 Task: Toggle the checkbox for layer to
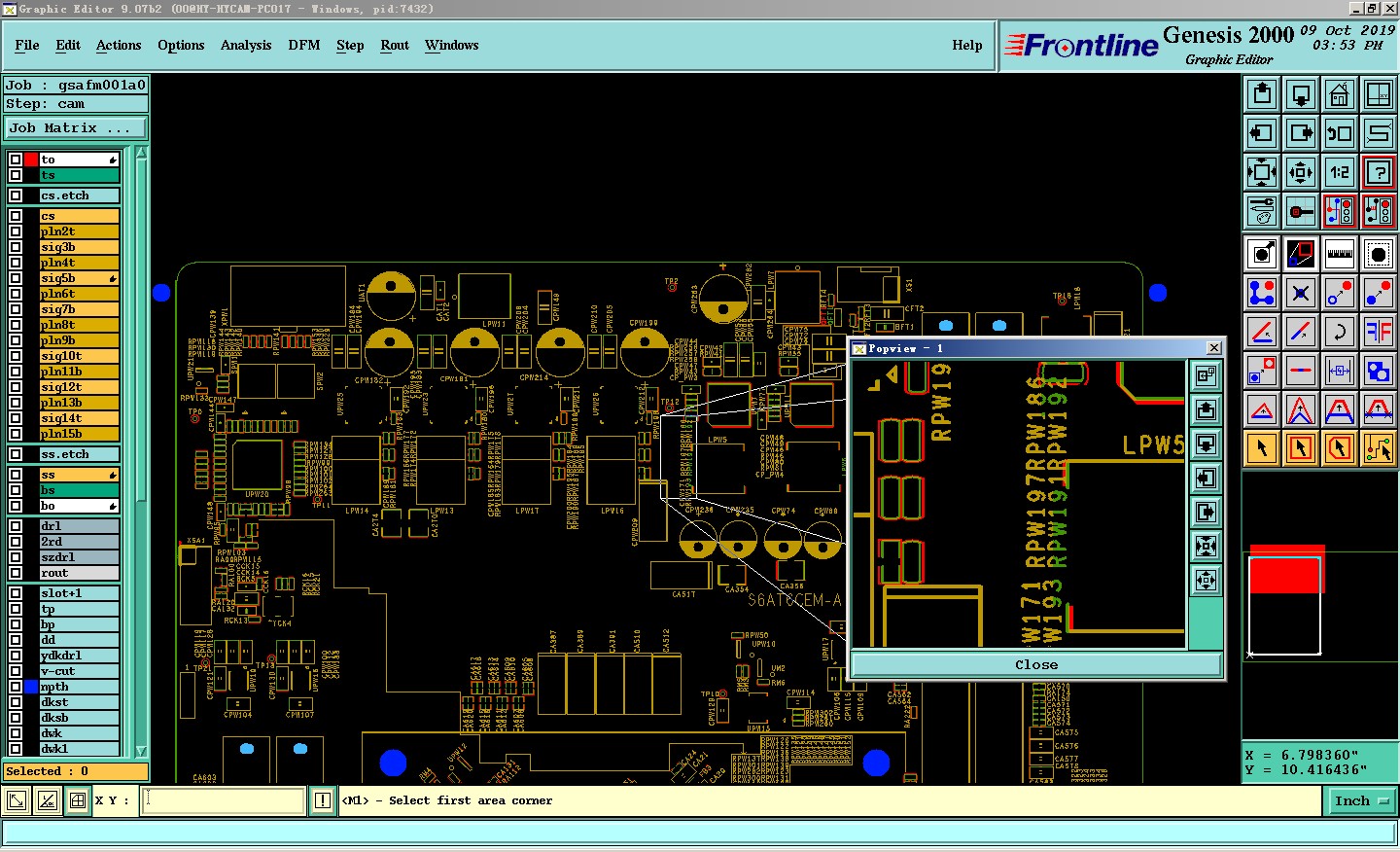pos(16,160)
